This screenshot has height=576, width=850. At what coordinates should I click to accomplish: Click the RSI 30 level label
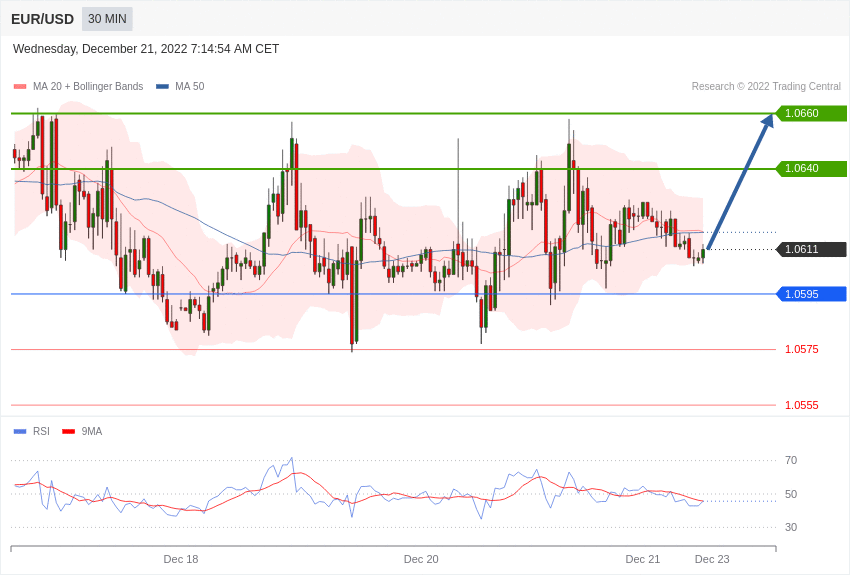pos(791,527)
